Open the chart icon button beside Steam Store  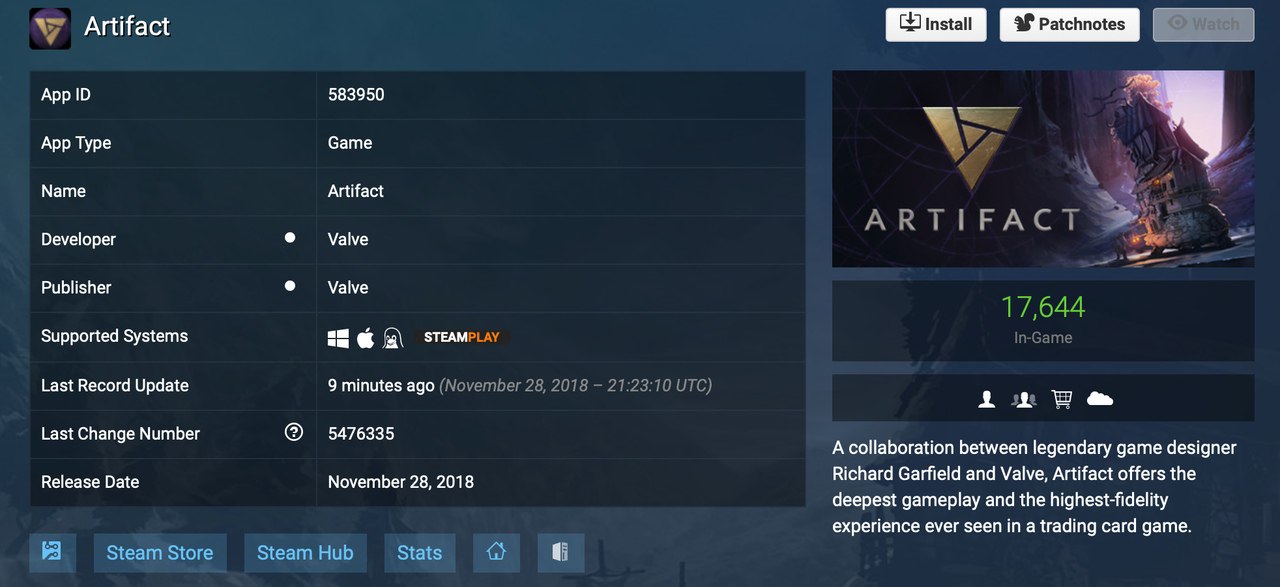click(x=53, y=552)
